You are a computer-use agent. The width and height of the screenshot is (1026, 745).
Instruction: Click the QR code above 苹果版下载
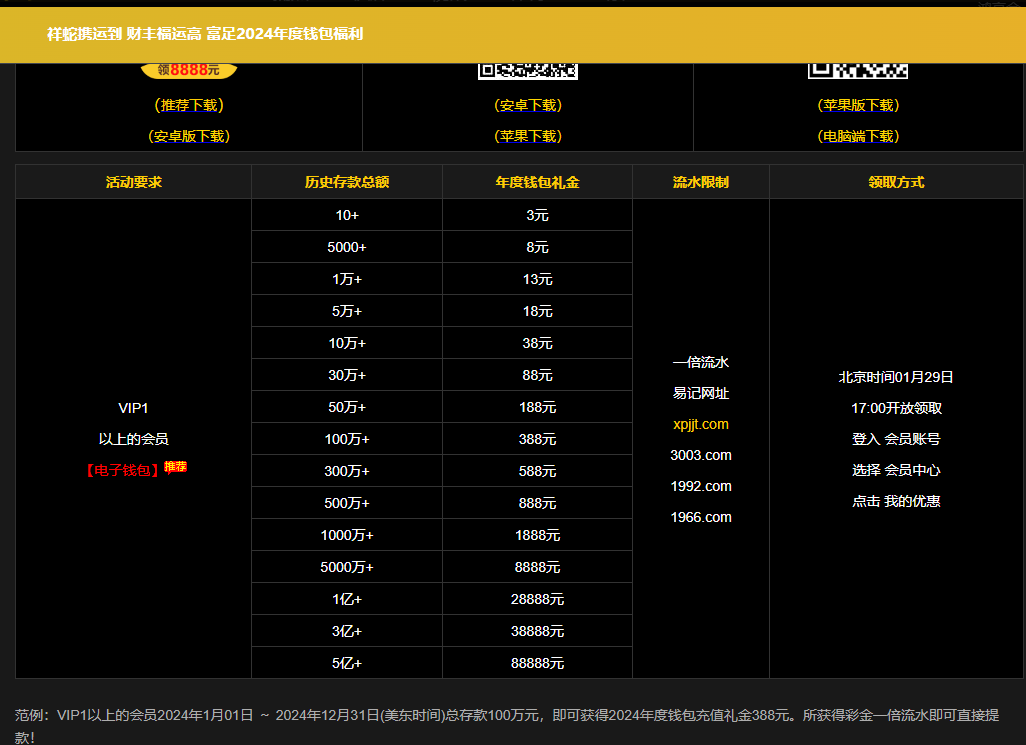click(x=858, y=71)
